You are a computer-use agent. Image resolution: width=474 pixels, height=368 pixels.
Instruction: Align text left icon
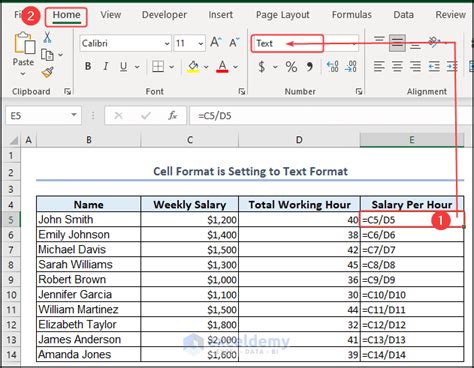click(379, 66)
